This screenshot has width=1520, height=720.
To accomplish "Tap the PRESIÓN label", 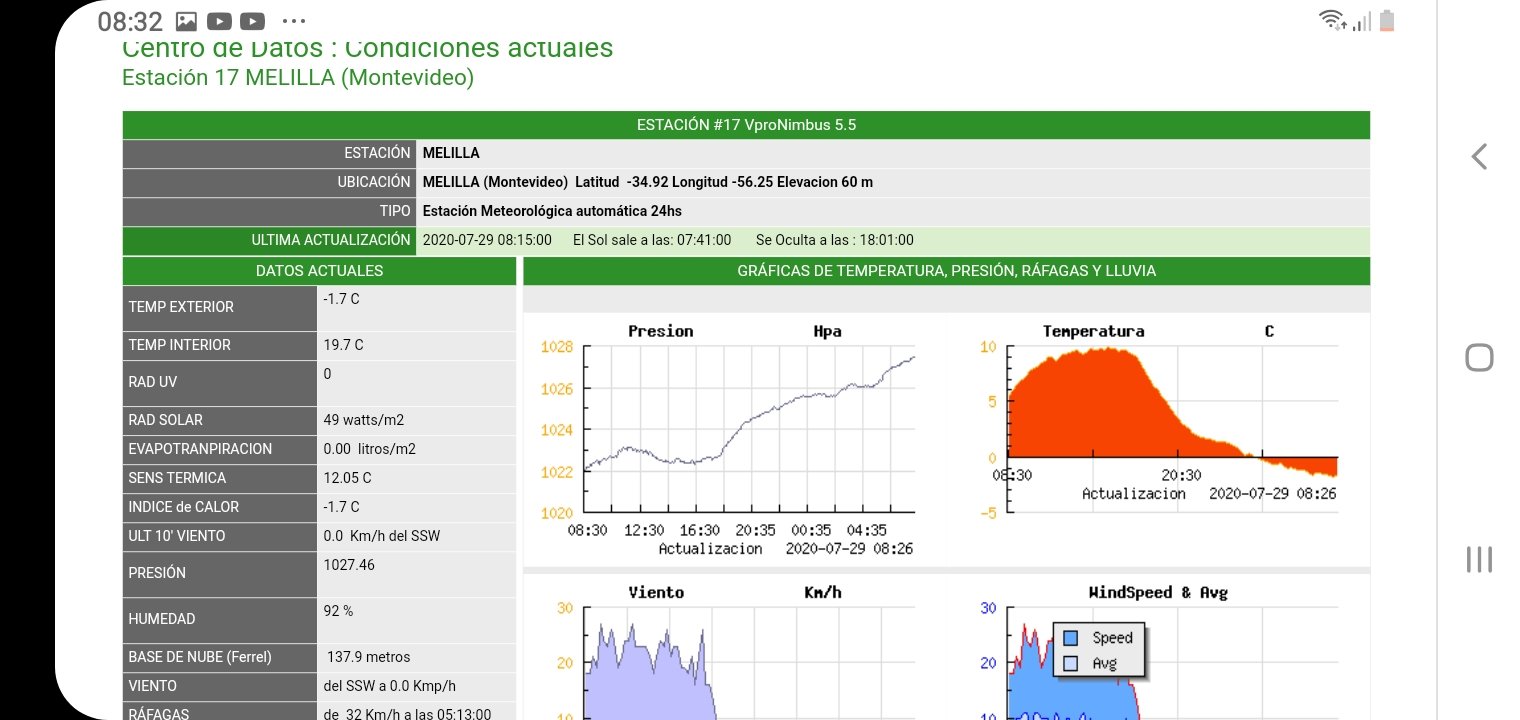I will (x=220, y=573).
